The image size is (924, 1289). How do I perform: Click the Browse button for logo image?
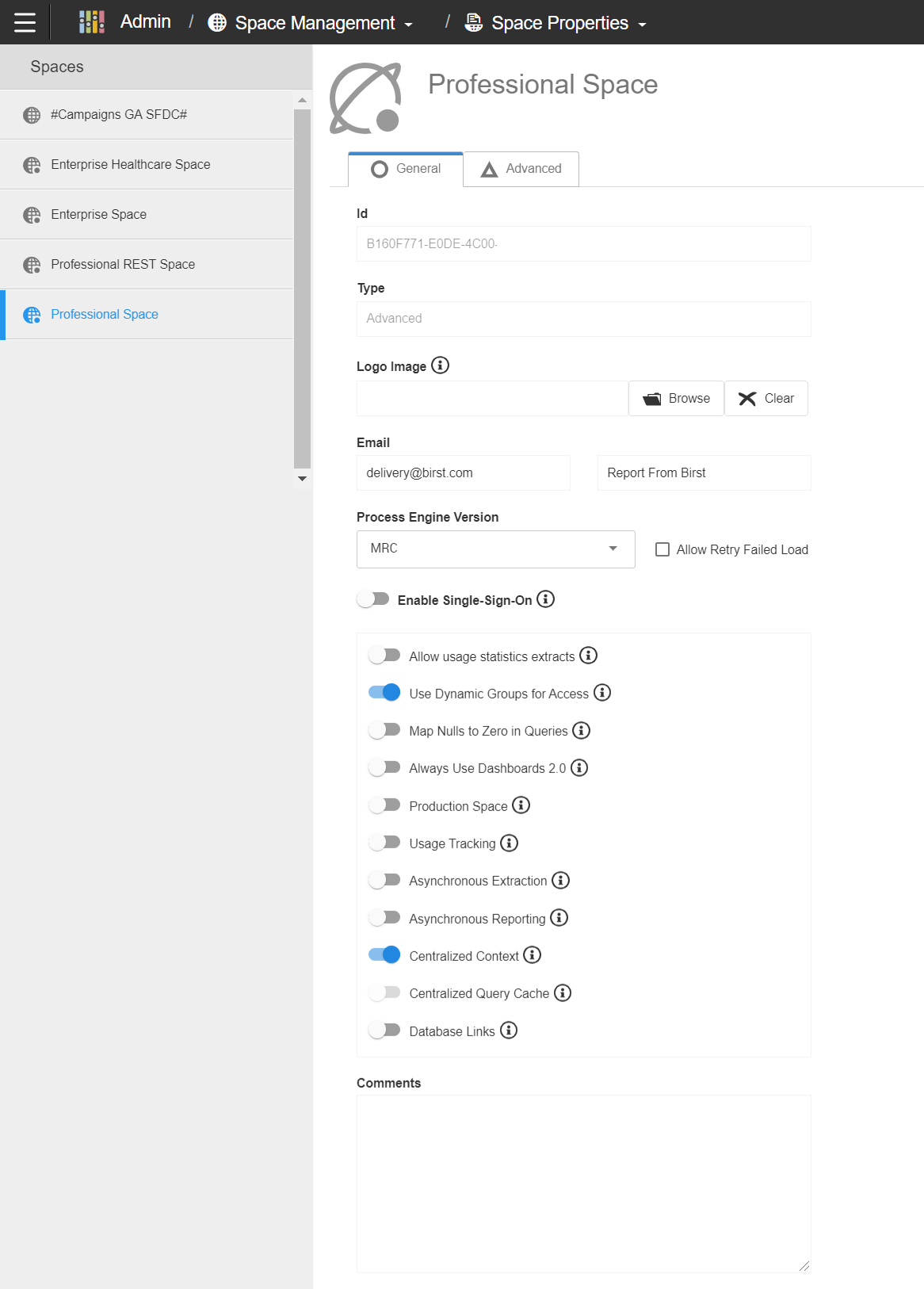[x=676, y=399]
